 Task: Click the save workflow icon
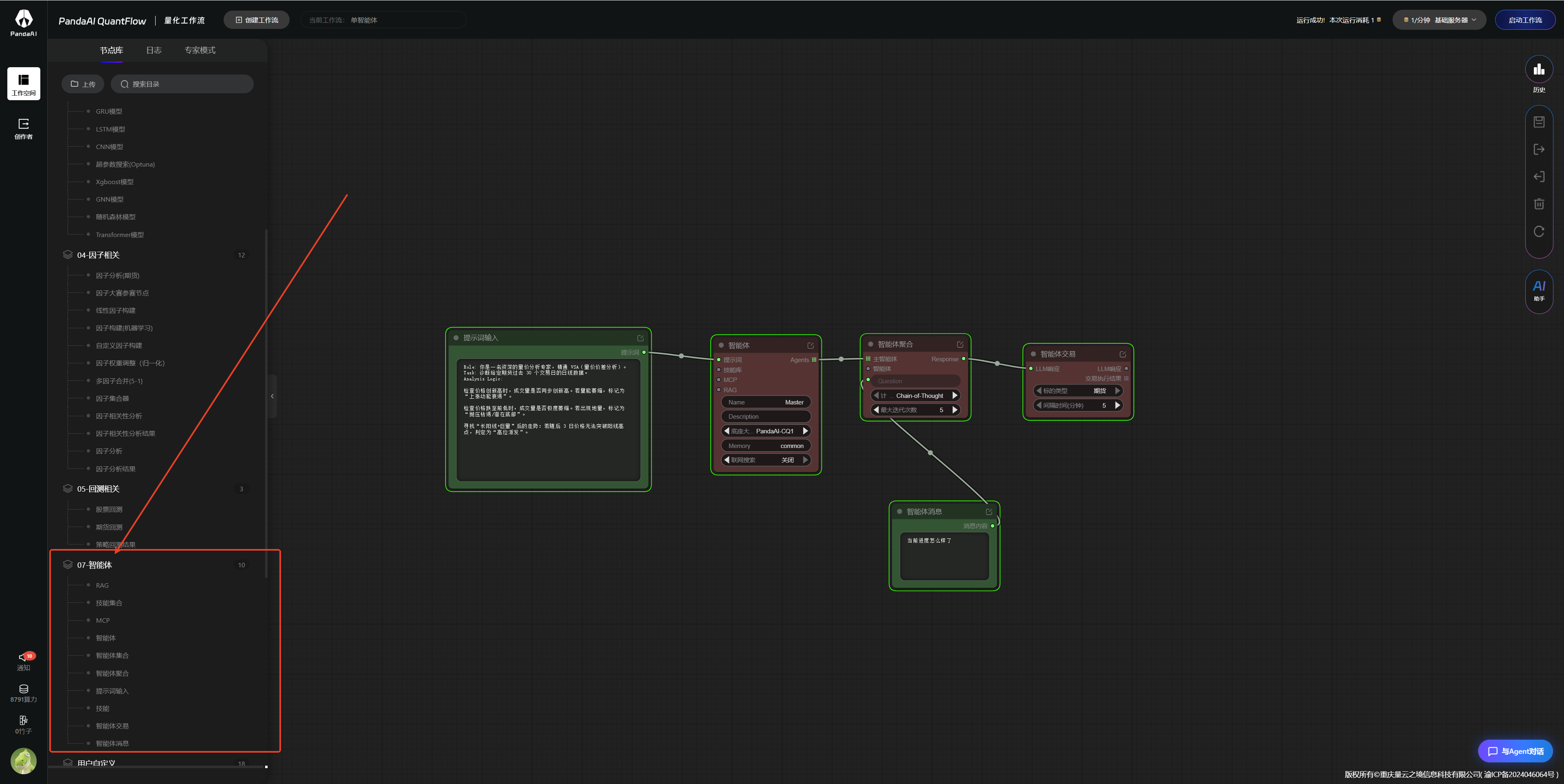1538,122
